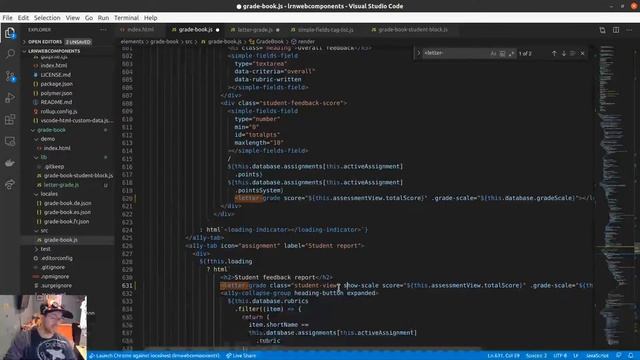The width and height of the screenshot is (640, 360).
Task: Open the Extensions view
Action: pyautogui.click(x=10, y=120)
